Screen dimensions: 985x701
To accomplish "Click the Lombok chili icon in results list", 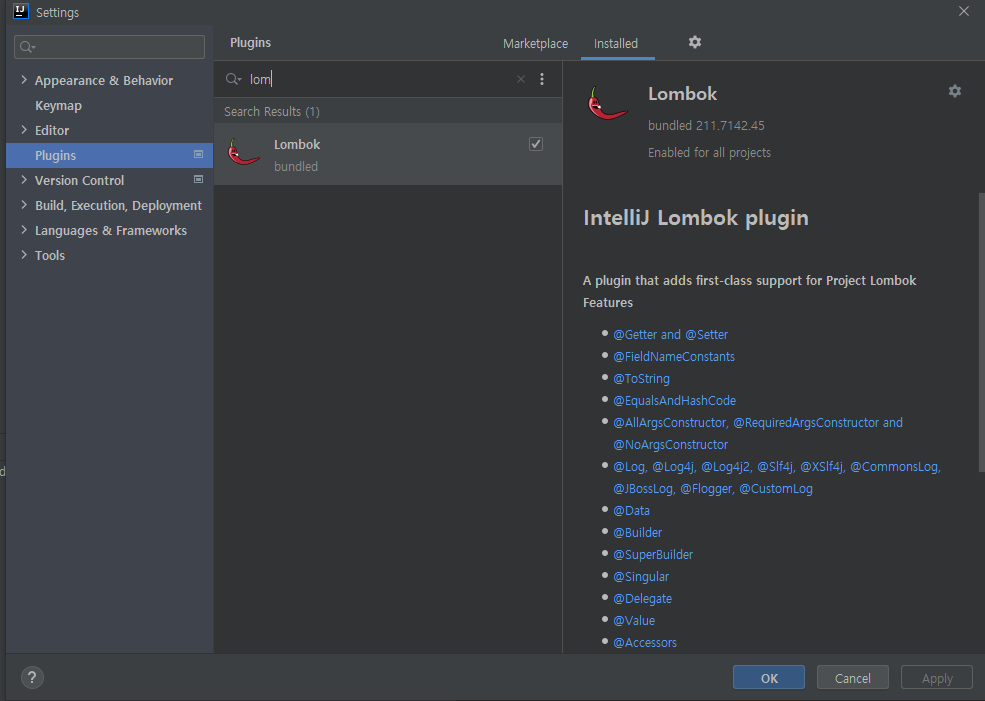I will click(x=244, y=152).
